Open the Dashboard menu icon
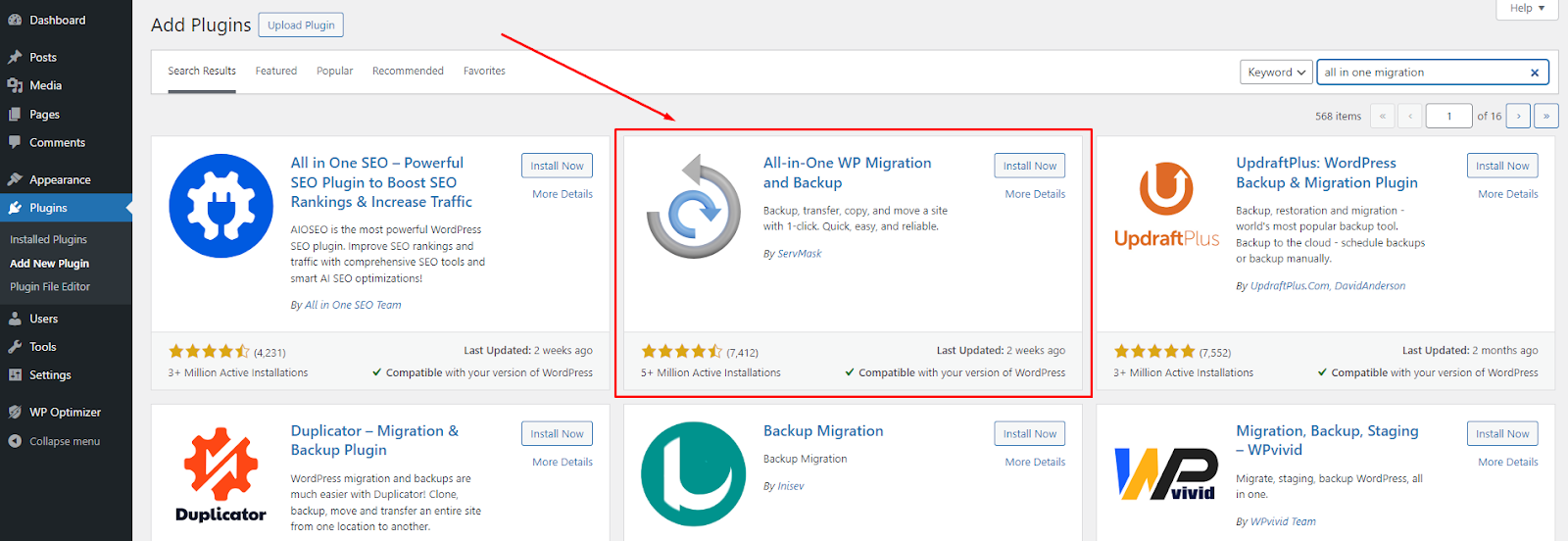The image size is (1568, 541). point(15,20)
